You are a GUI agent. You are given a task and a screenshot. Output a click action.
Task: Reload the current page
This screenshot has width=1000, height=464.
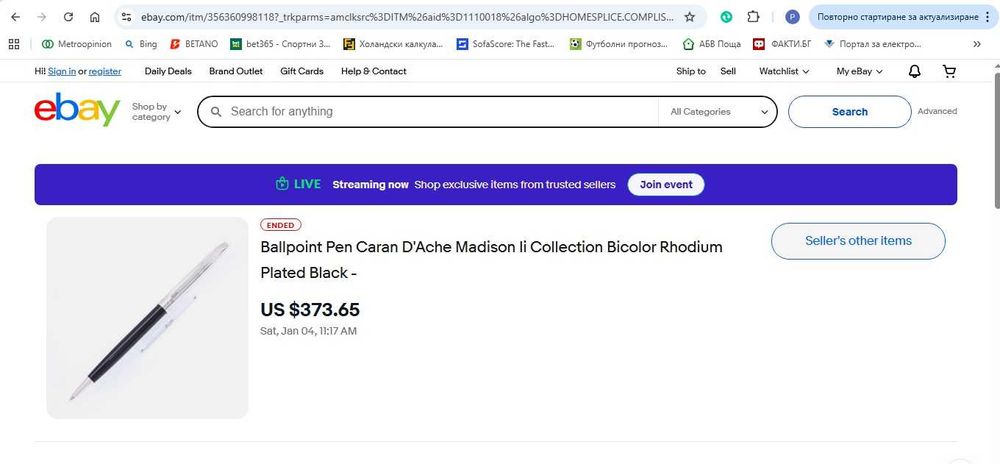[68, 17]
